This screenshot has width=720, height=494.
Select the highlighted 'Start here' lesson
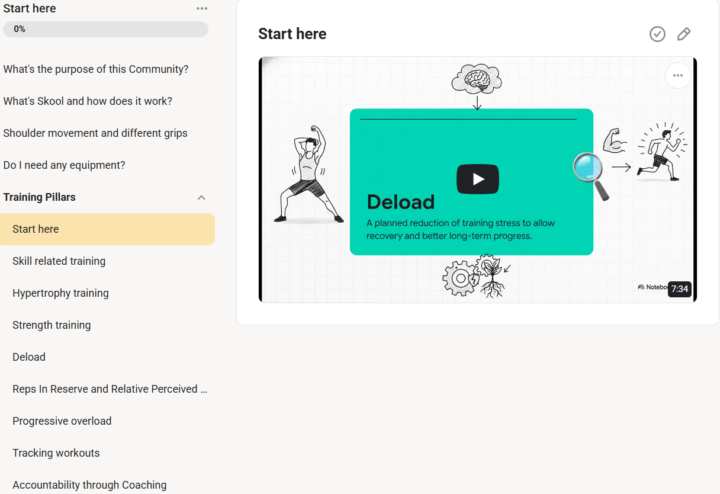pyautogui.click(x=107, y=229)
